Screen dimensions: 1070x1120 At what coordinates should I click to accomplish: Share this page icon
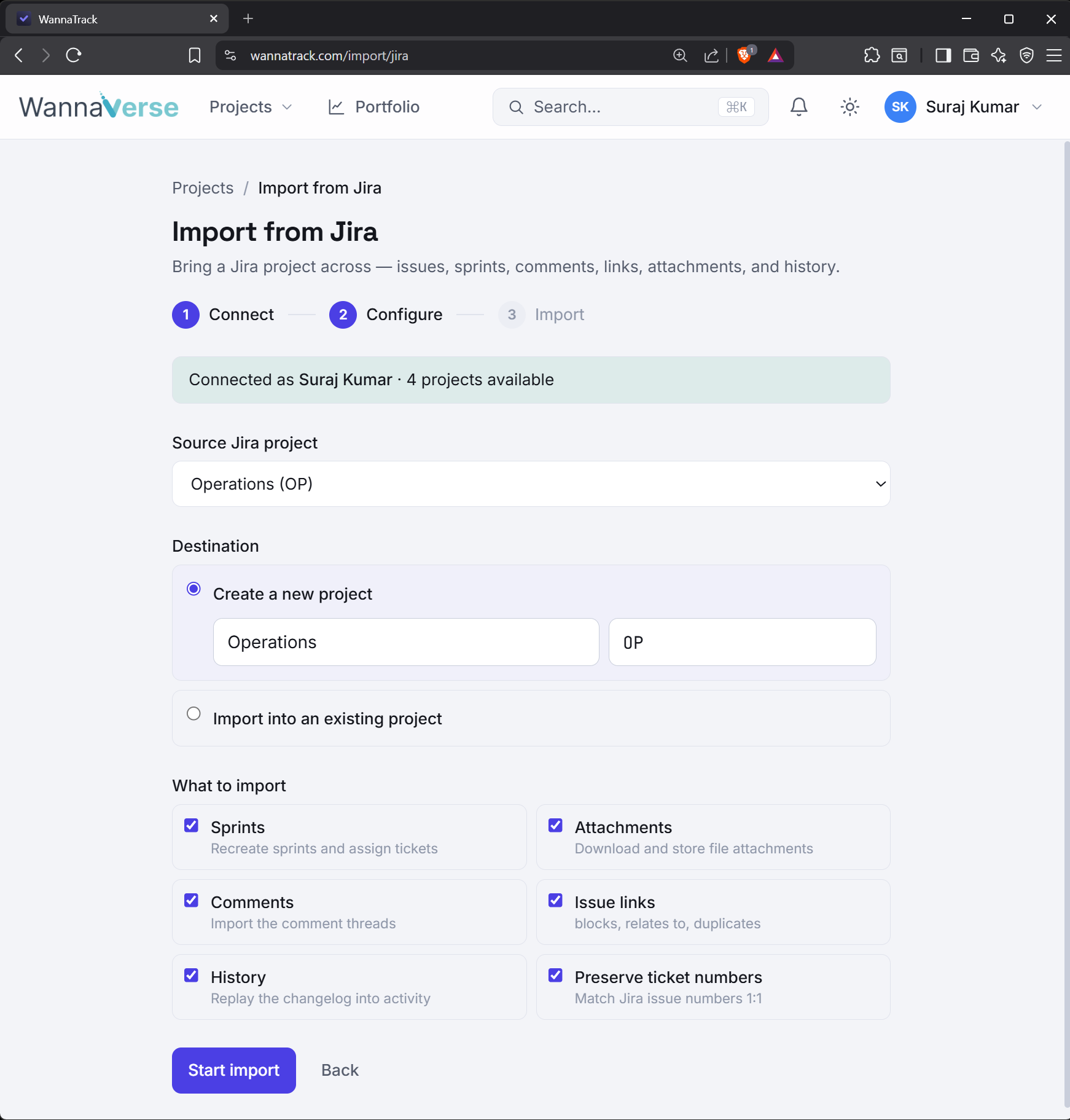711,55
